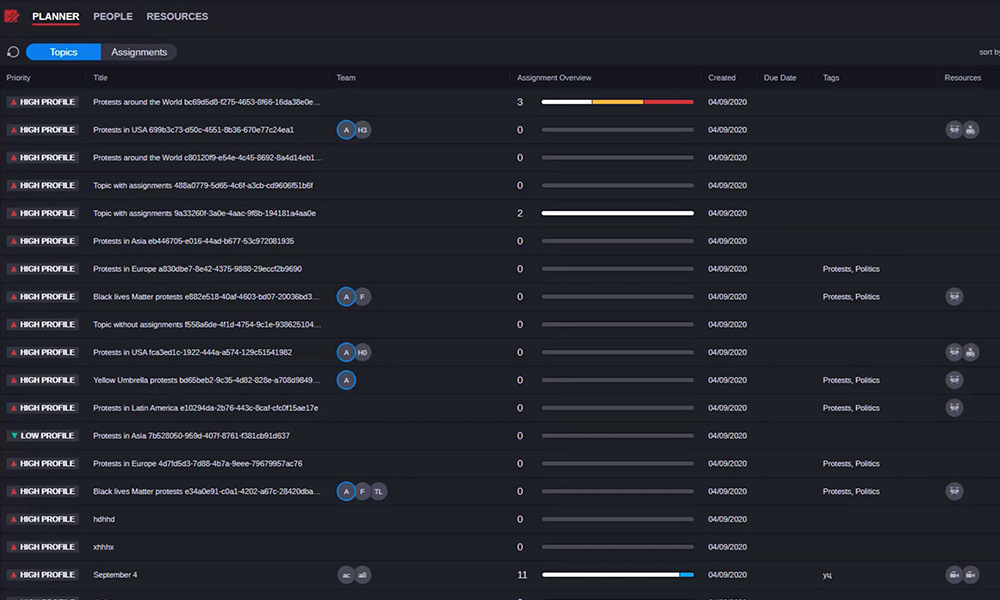The width and height of the screenshot is (1000, 600).
Task: Open the topic titled 'September 4'
Action: pos(115,575)
